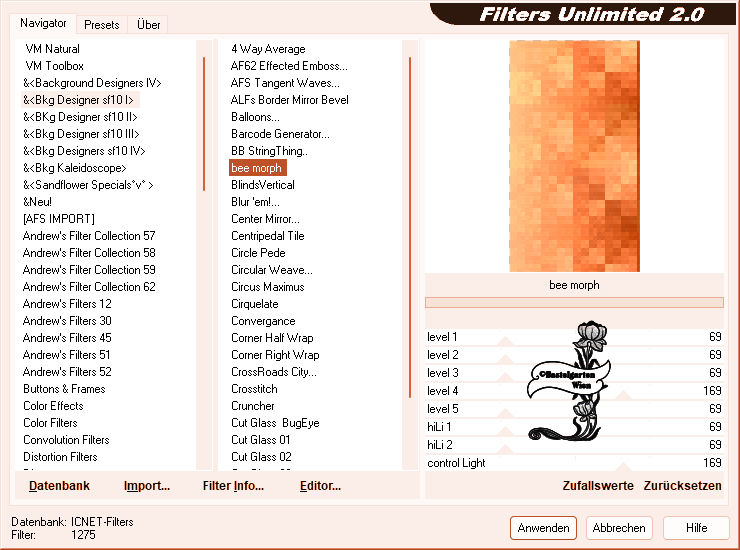Click Import... link
This screenshot has width=740, height=550.
(x=147, y=486)
